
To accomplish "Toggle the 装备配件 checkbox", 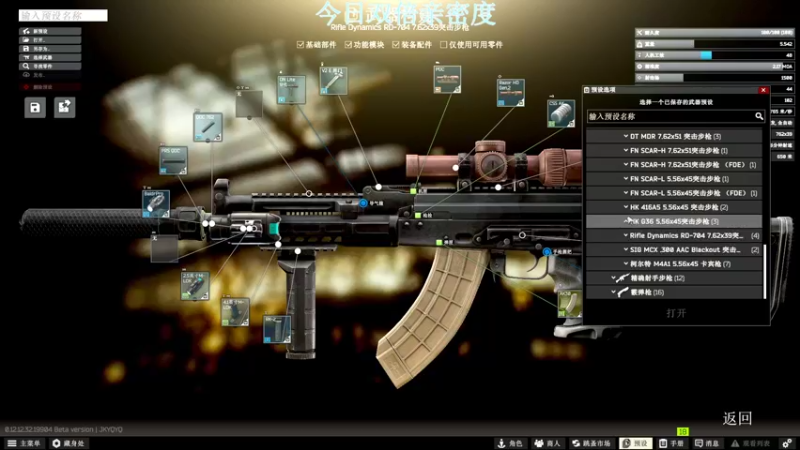I will (x=395, y=44).
